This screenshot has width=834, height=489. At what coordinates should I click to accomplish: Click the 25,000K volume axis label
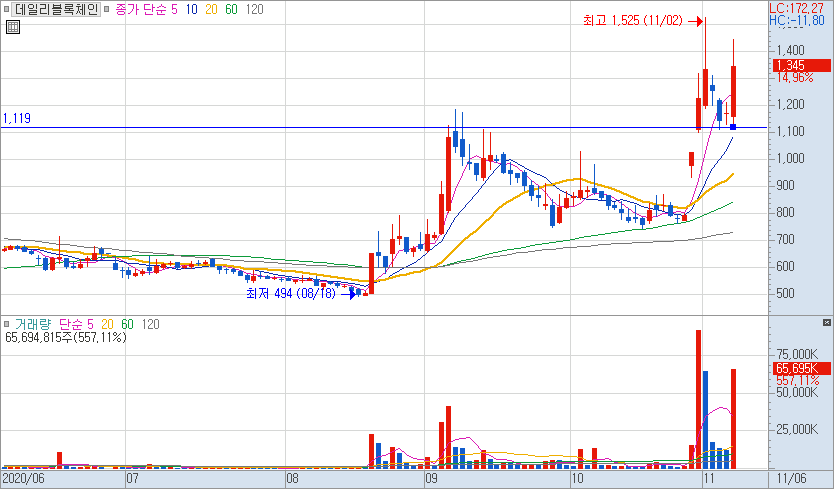(797, 429)
